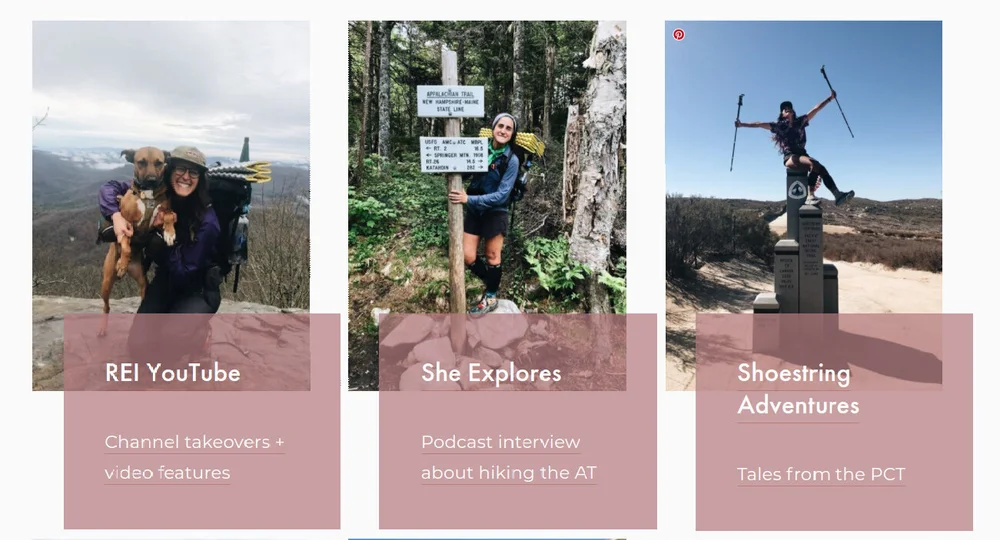Open photo of hiker atop PCT monument

coord(804,167)
